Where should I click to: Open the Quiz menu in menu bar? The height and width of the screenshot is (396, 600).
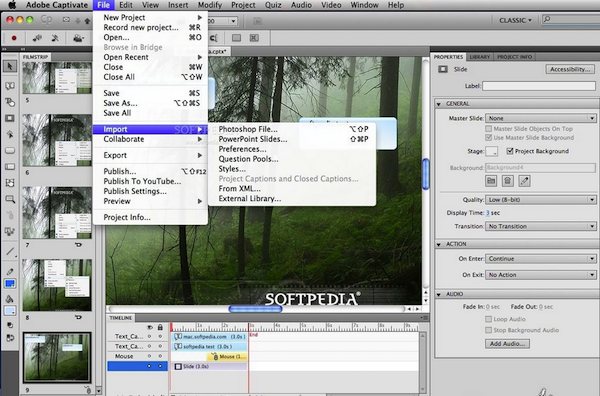[x=273, y=5]
